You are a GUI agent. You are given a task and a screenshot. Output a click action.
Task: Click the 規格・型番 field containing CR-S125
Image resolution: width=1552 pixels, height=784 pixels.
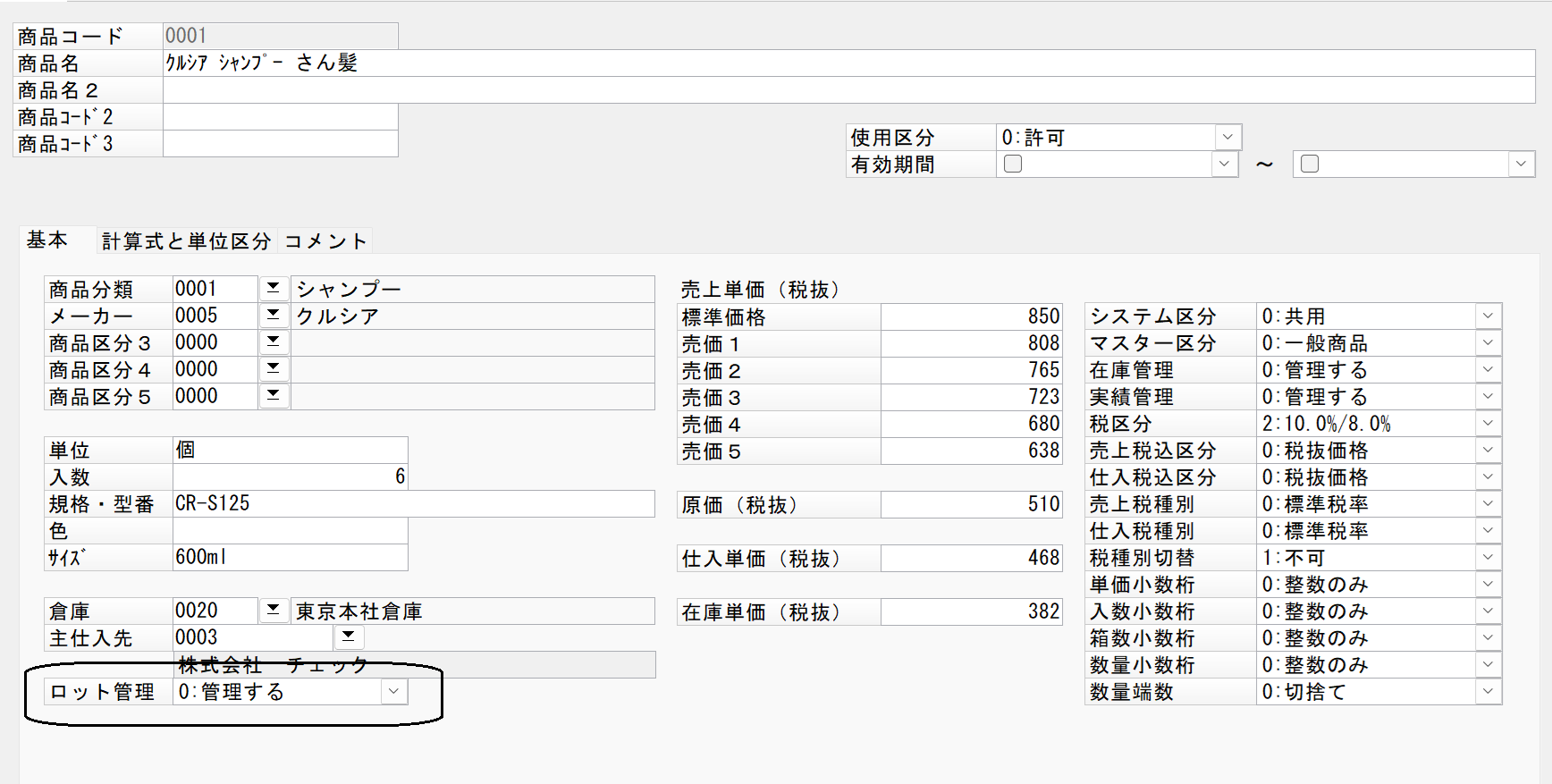tap(413, 503)
